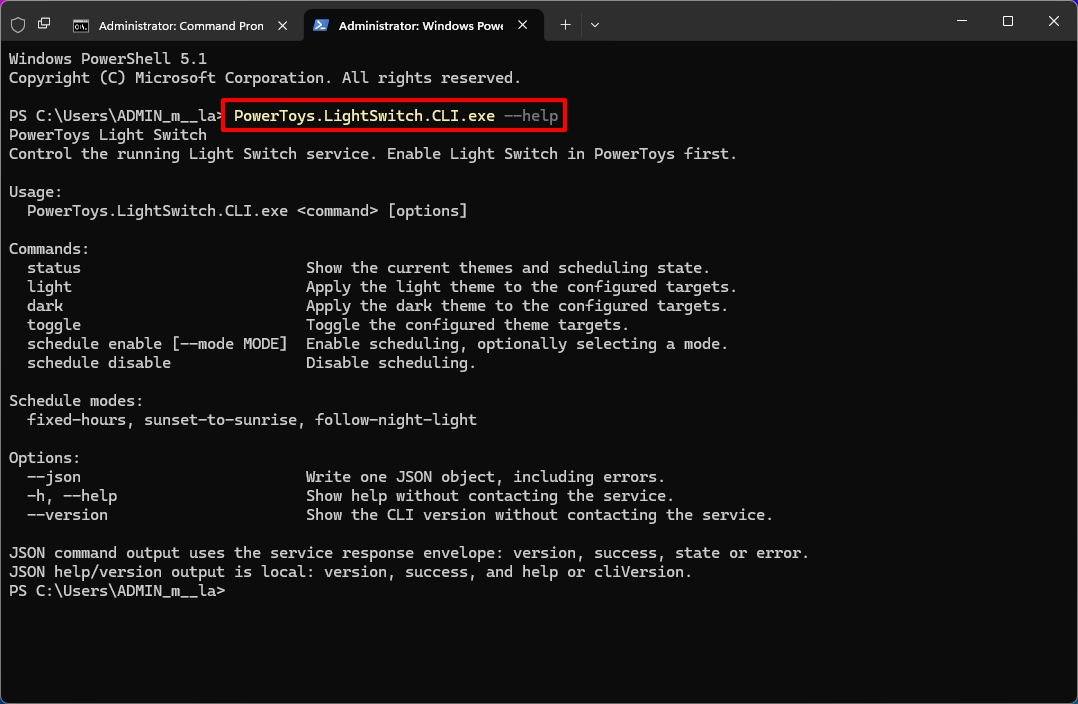Click the 'Usage:' heading
Viewport: 1078px width, 704px height.
coord(35,192)
